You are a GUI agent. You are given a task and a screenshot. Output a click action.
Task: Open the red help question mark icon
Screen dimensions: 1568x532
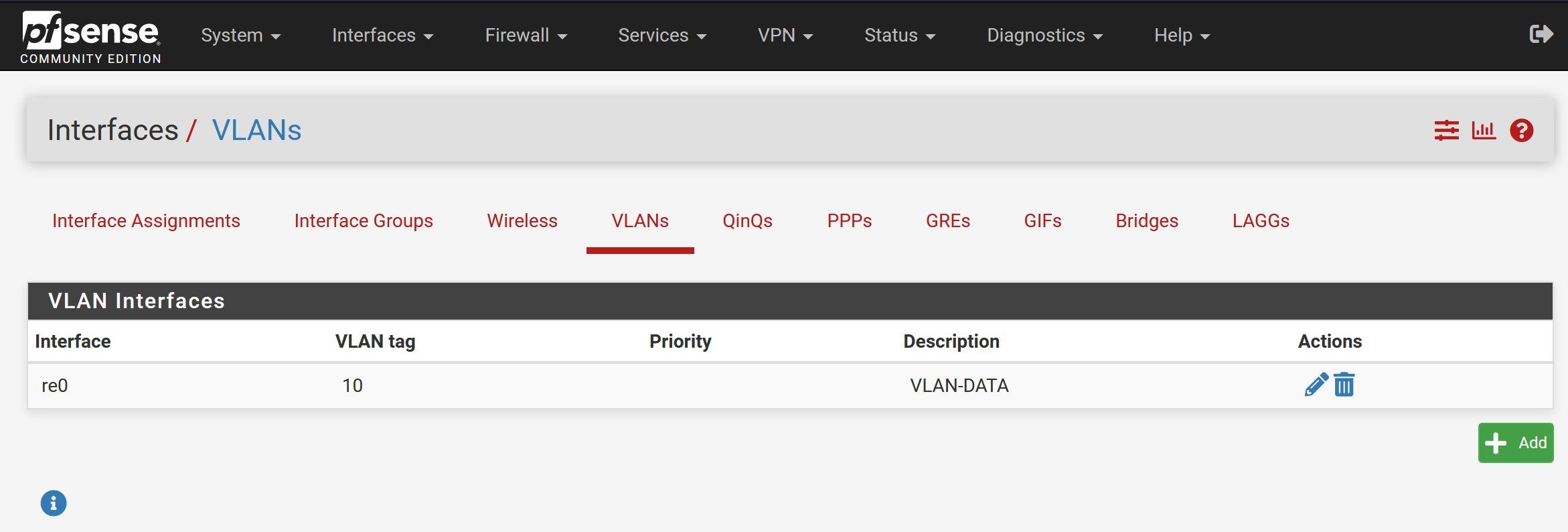[1522, 130]
